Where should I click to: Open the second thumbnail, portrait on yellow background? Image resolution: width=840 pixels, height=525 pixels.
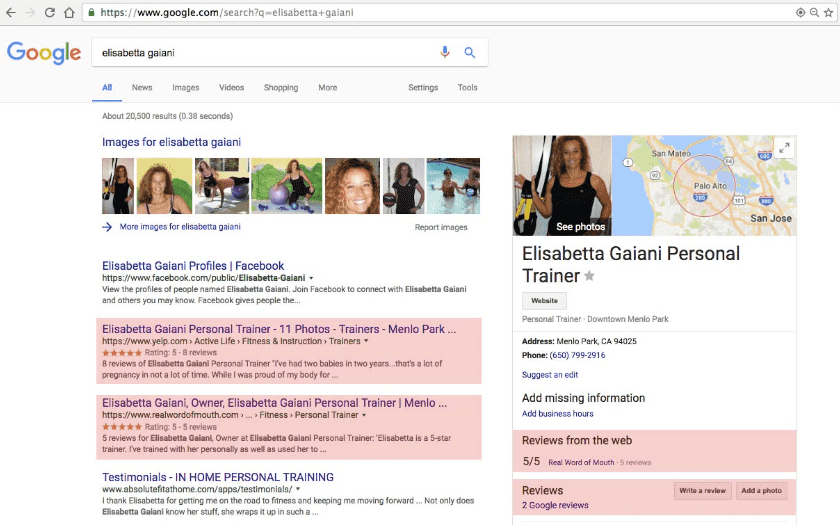tap(164, 186)
